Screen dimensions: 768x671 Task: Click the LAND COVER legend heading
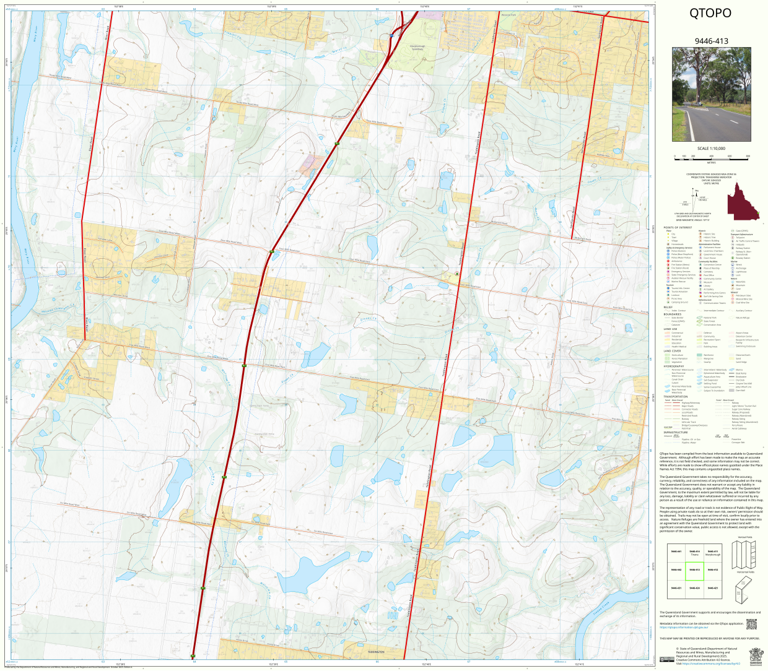coord(672,351)
